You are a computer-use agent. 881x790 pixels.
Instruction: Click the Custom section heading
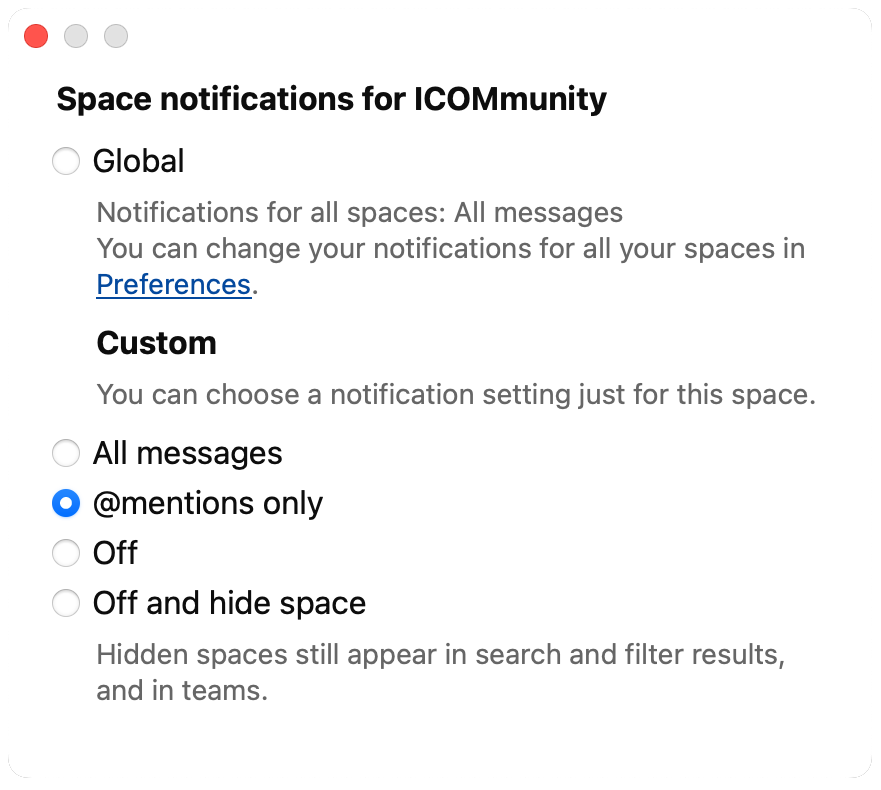(x=156, y=343)
